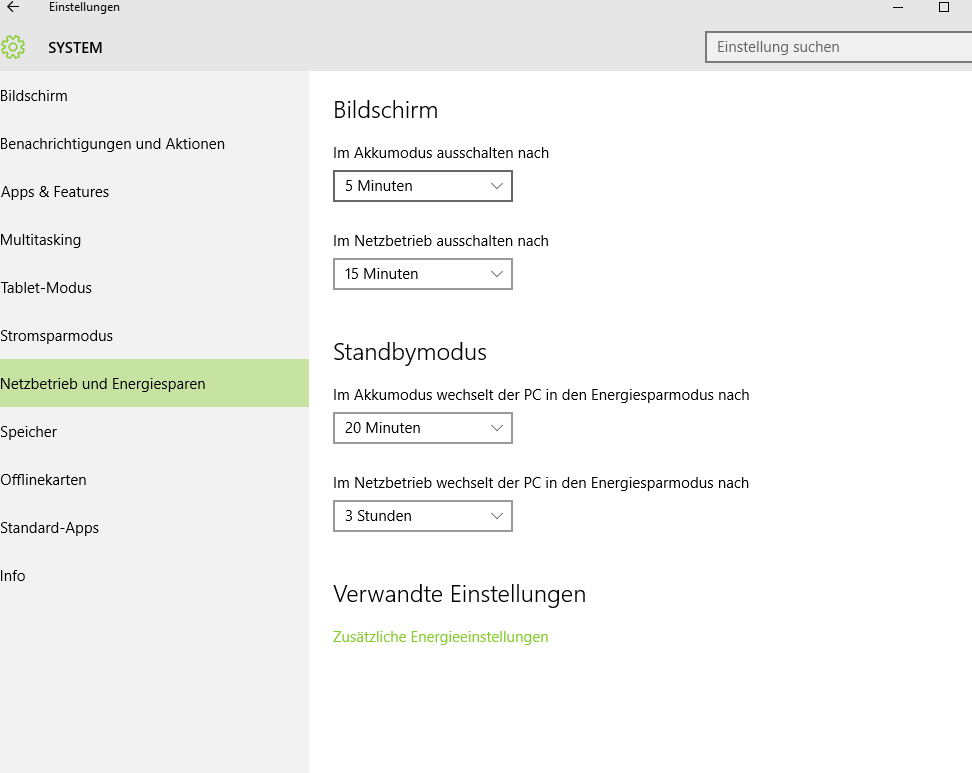Image resolution: width=972 pixels, height=773 pixels.
Task: Open Bildschirm settings in sidebar
Action: [x=154, y=96]
